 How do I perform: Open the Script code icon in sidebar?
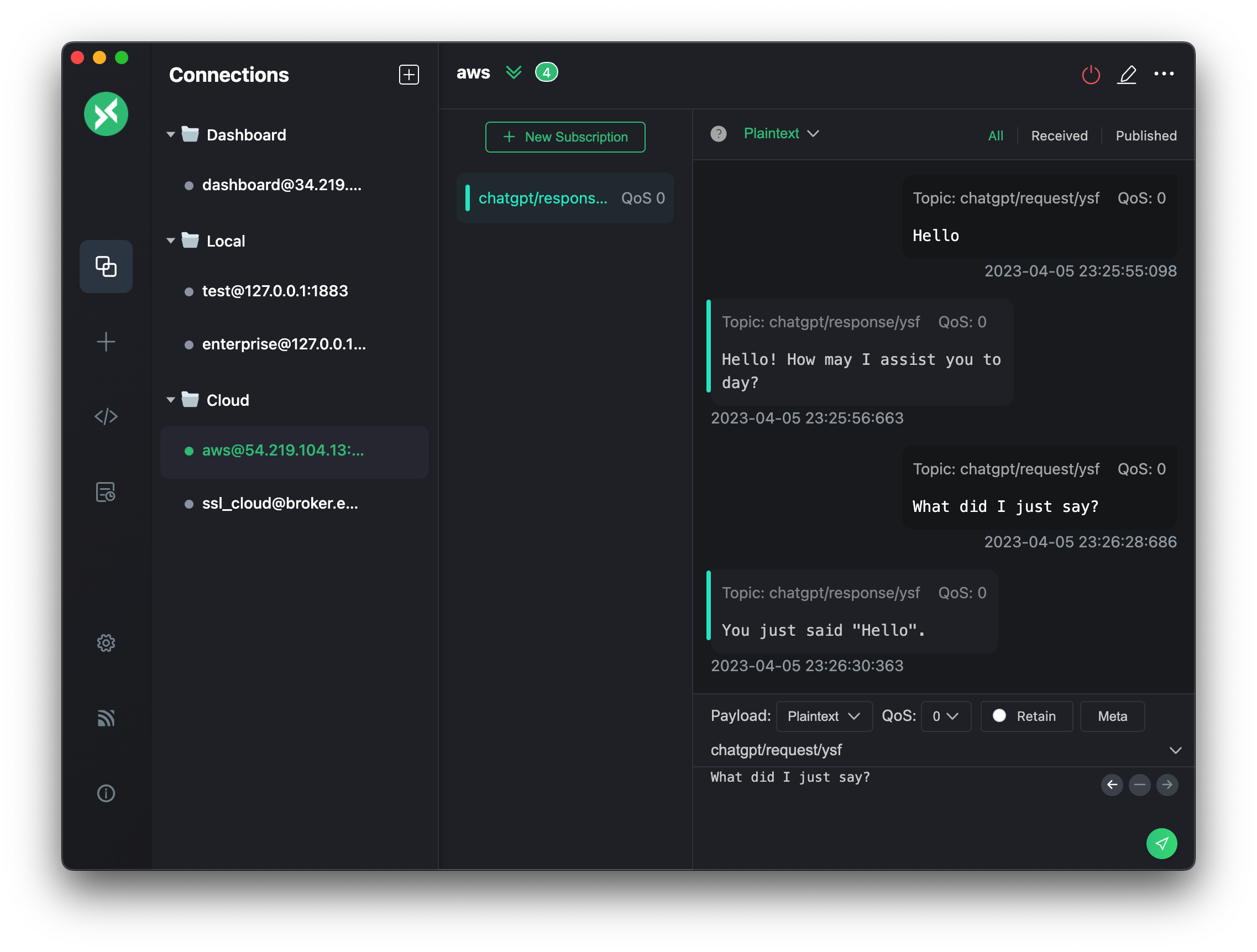[x=106, y=417]
